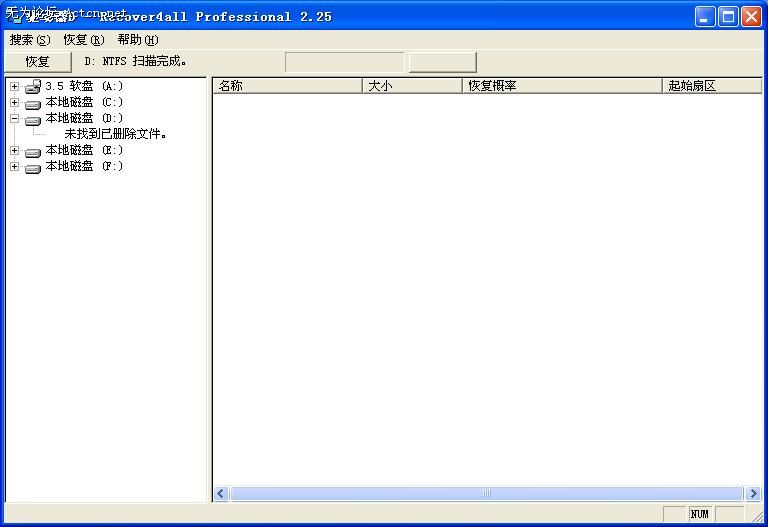Click the NUM status bar indicator
The image size is (768, 527).
pyautogui.click(x=700, y=514)
